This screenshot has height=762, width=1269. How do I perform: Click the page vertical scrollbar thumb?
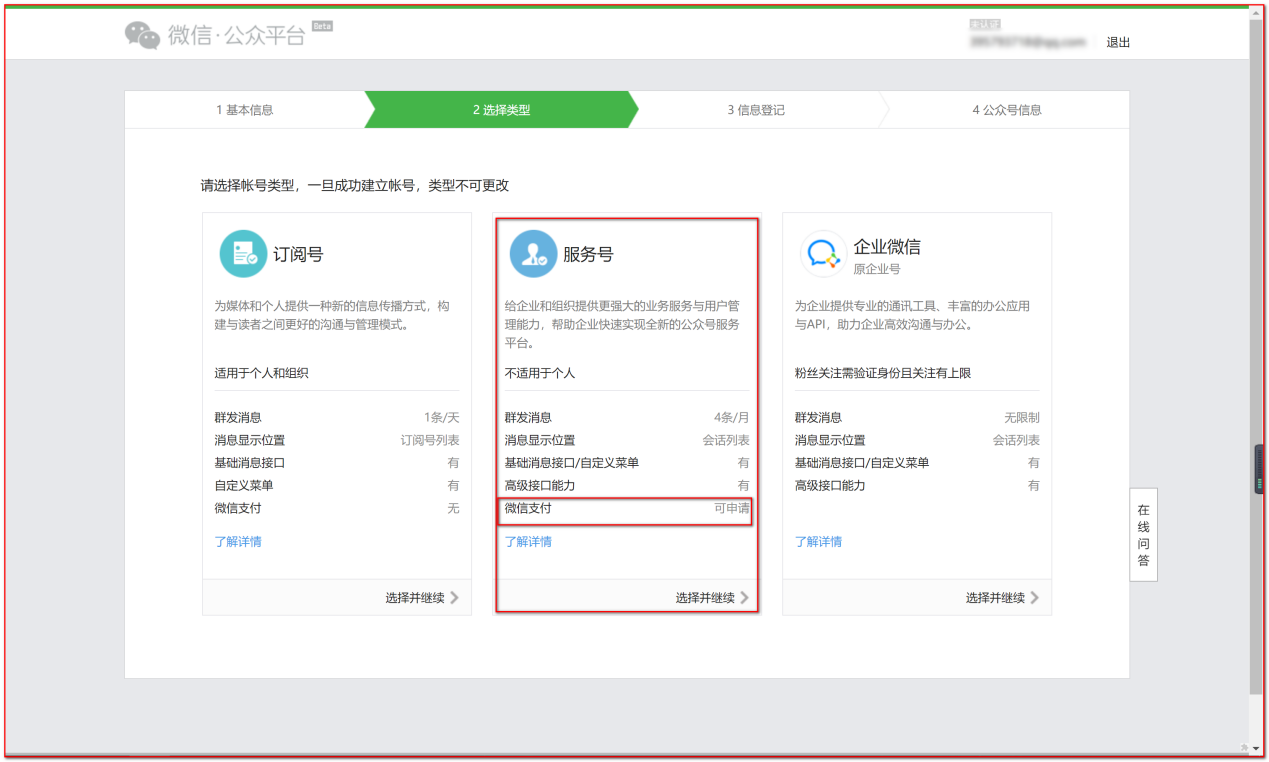tap(1256, 355)
